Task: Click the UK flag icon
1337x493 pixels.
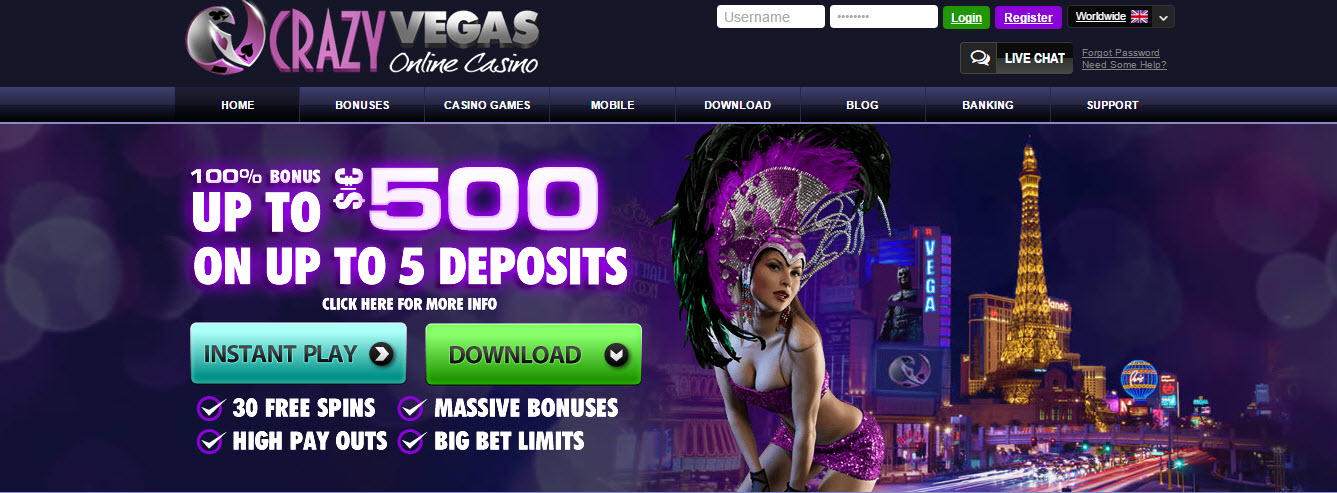Action: click(x=1139, y=17)
